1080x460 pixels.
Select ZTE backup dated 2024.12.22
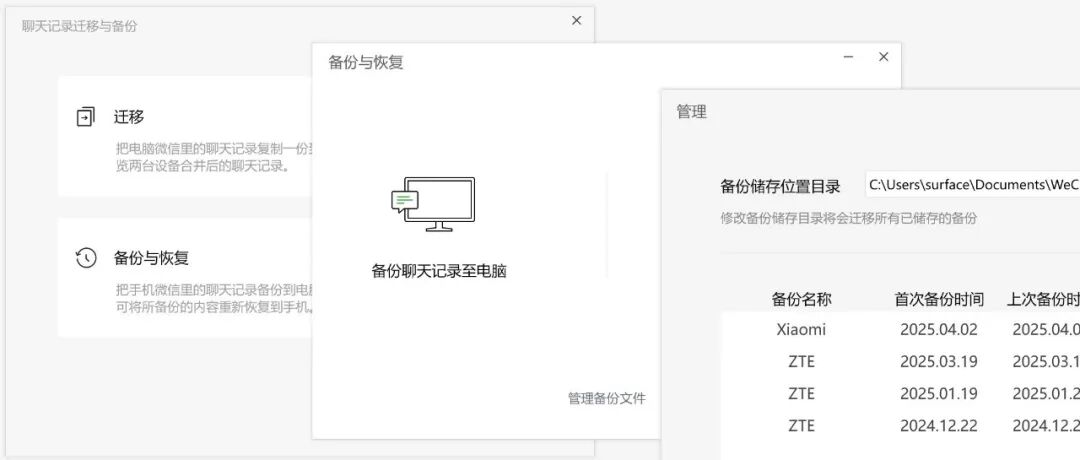(x=901, y=426)
